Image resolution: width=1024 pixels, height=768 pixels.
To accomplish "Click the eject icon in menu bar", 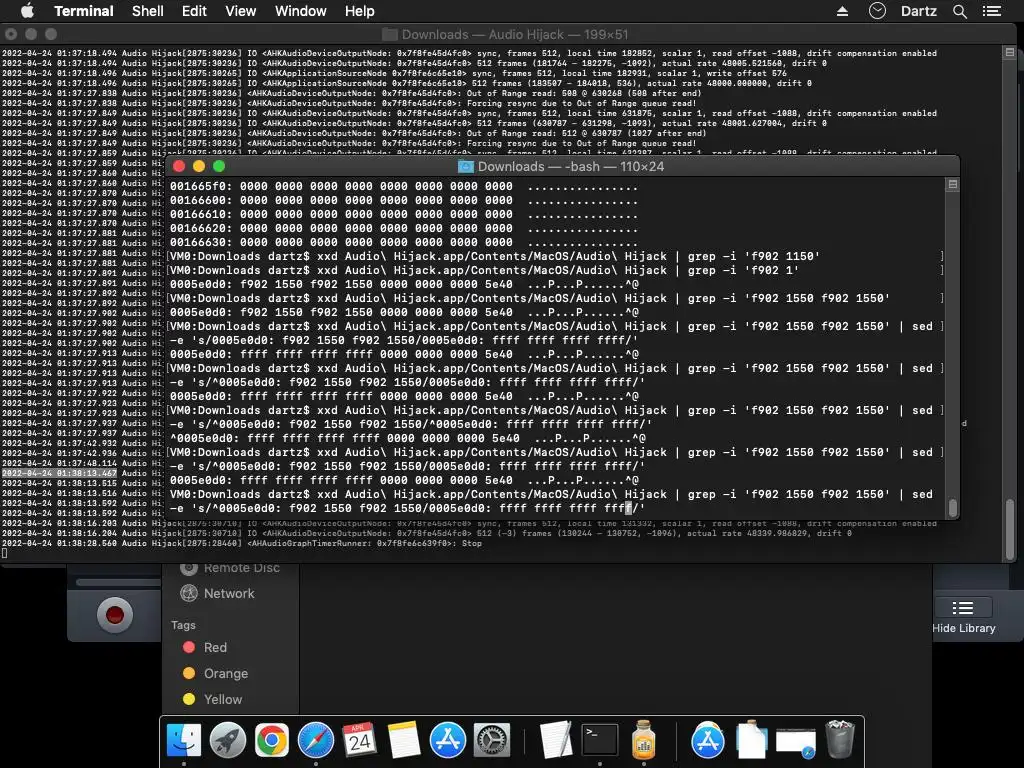I will point(842,11).
